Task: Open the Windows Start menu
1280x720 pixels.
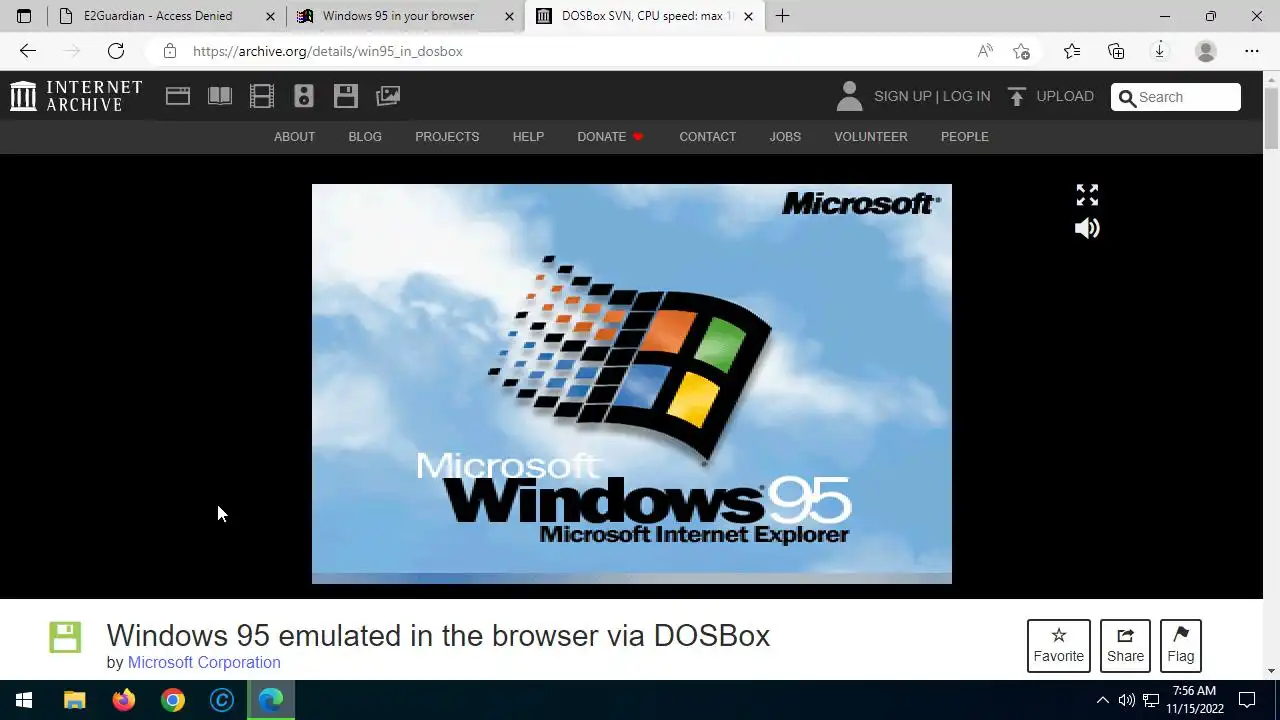Action: coord(24,700)
